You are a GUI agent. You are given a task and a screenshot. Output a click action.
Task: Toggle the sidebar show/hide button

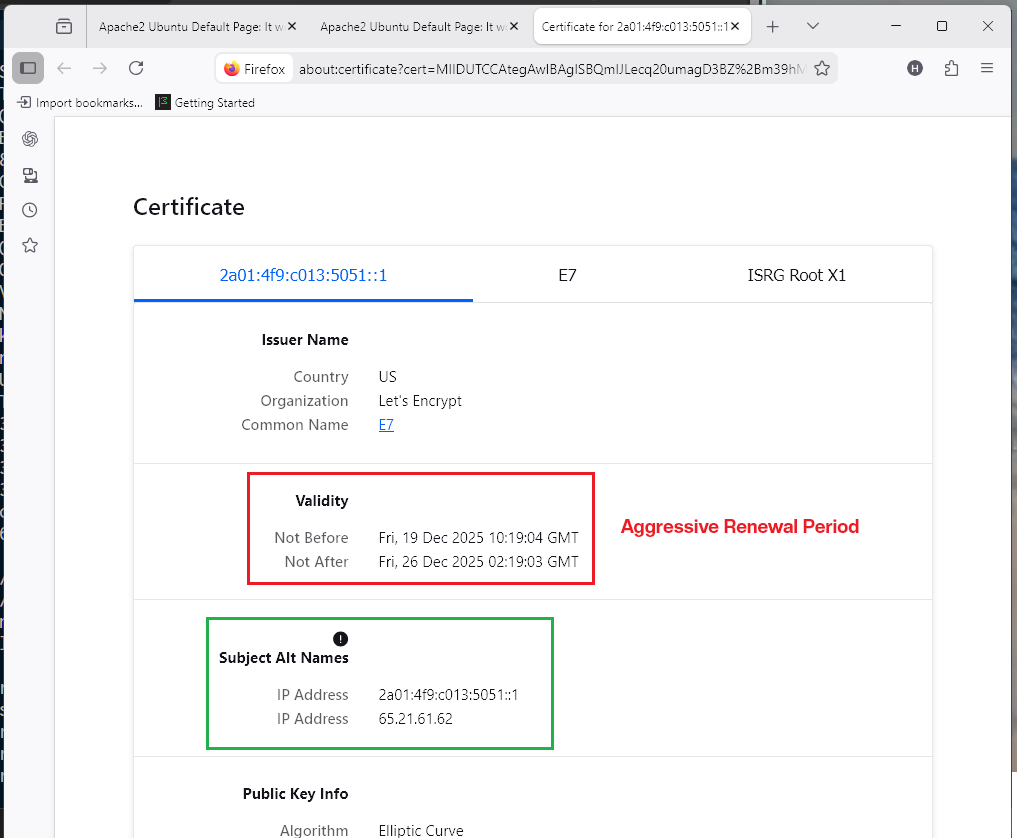[x=28, y=68]
